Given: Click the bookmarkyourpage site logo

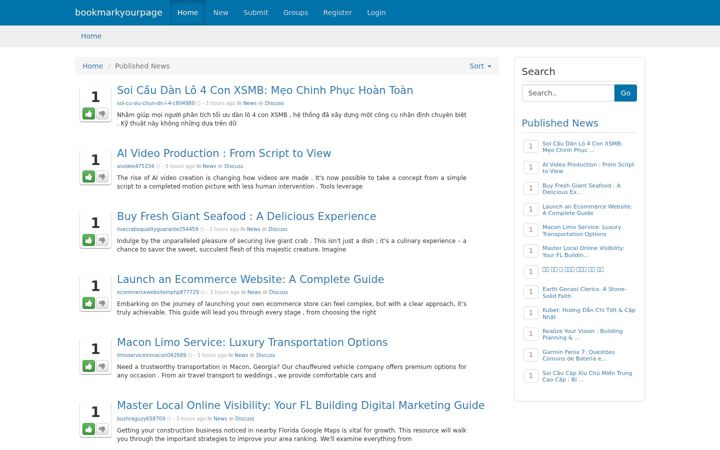Looking at the screenshot, I should pyautogui.click(x=118, y=12).
